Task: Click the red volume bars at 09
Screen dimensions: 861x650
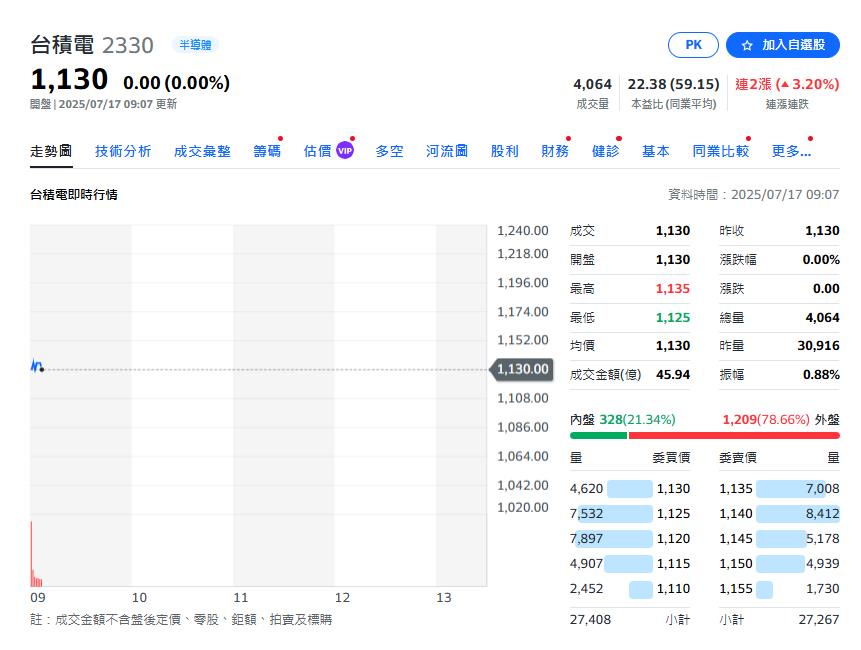Action: click(36, 554)
